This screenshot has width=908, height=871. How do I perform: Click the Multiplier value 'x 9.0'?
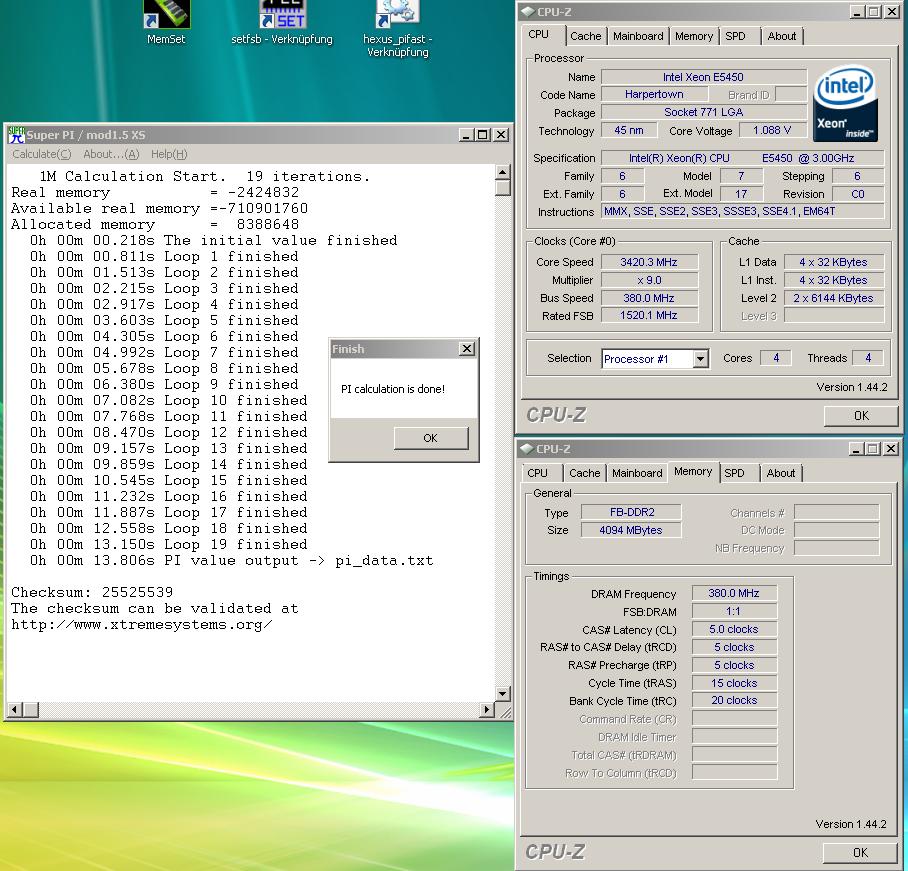(x=649, y=280)
